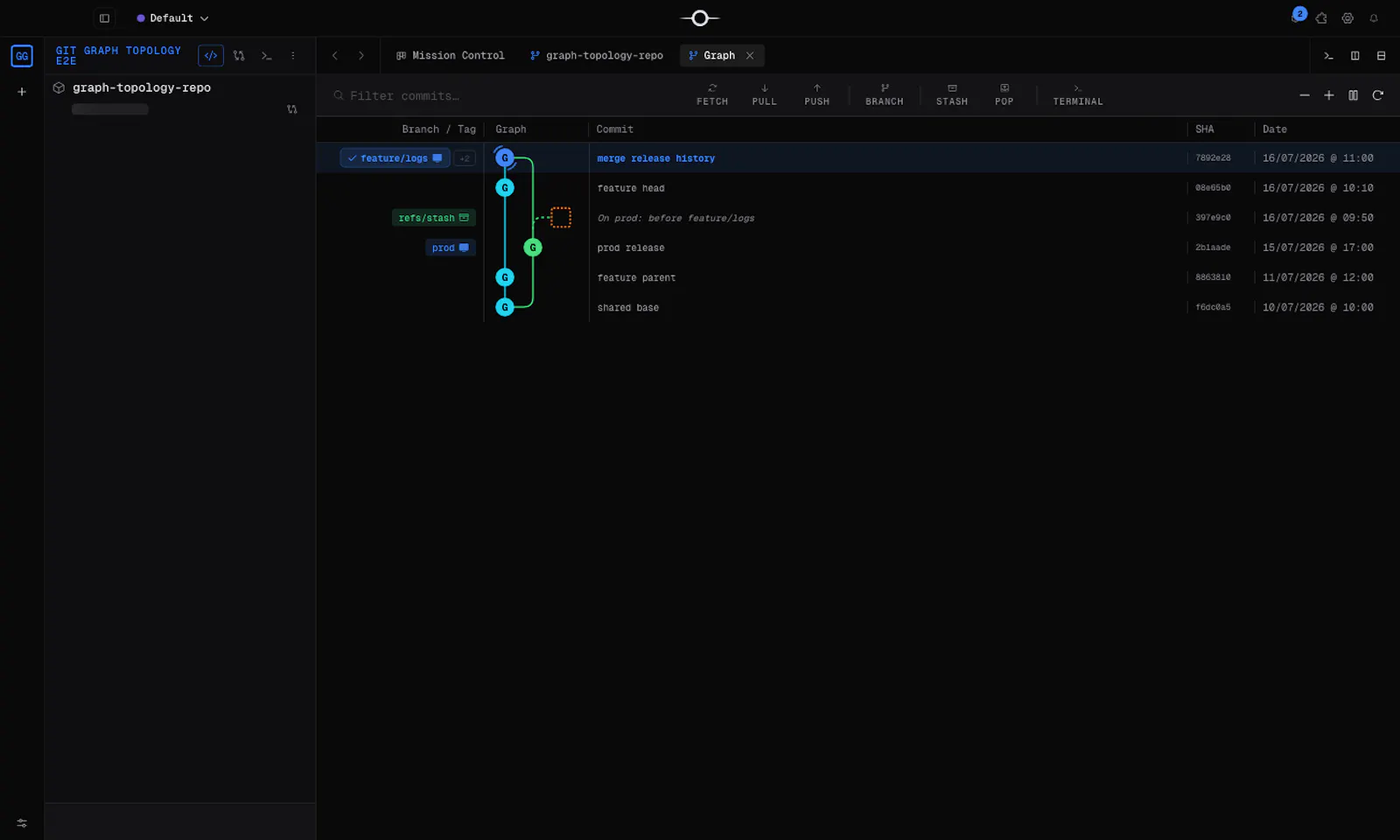Open the terminal icon in sidebar header
The image size is (1400, 840).
[x=267, y=55]
